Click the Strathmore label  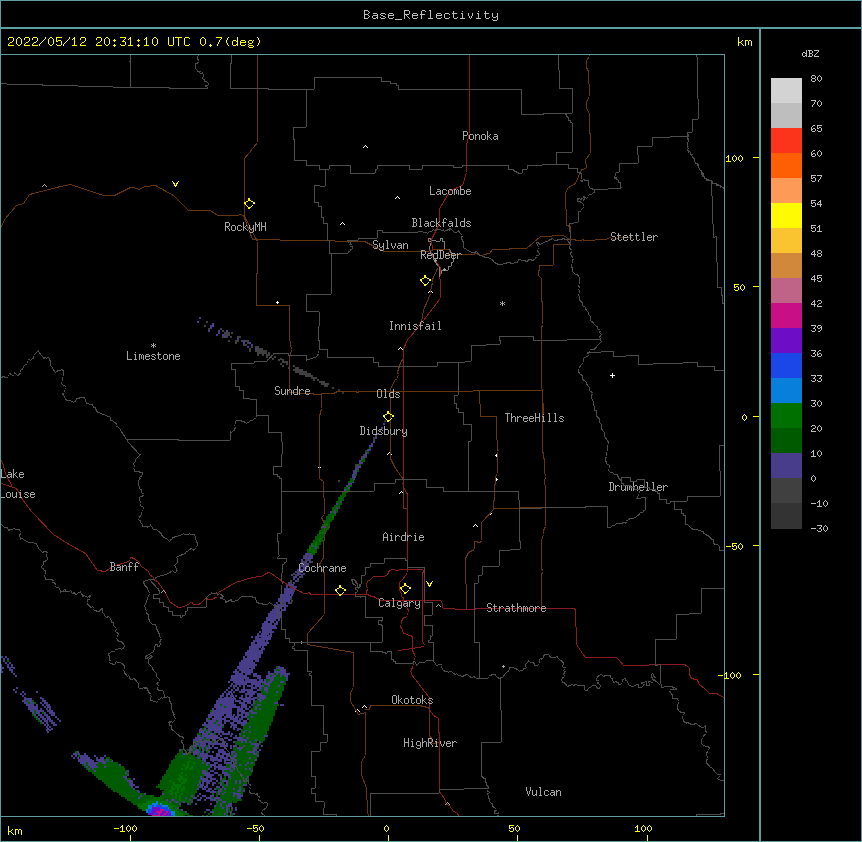coord(516,608)
